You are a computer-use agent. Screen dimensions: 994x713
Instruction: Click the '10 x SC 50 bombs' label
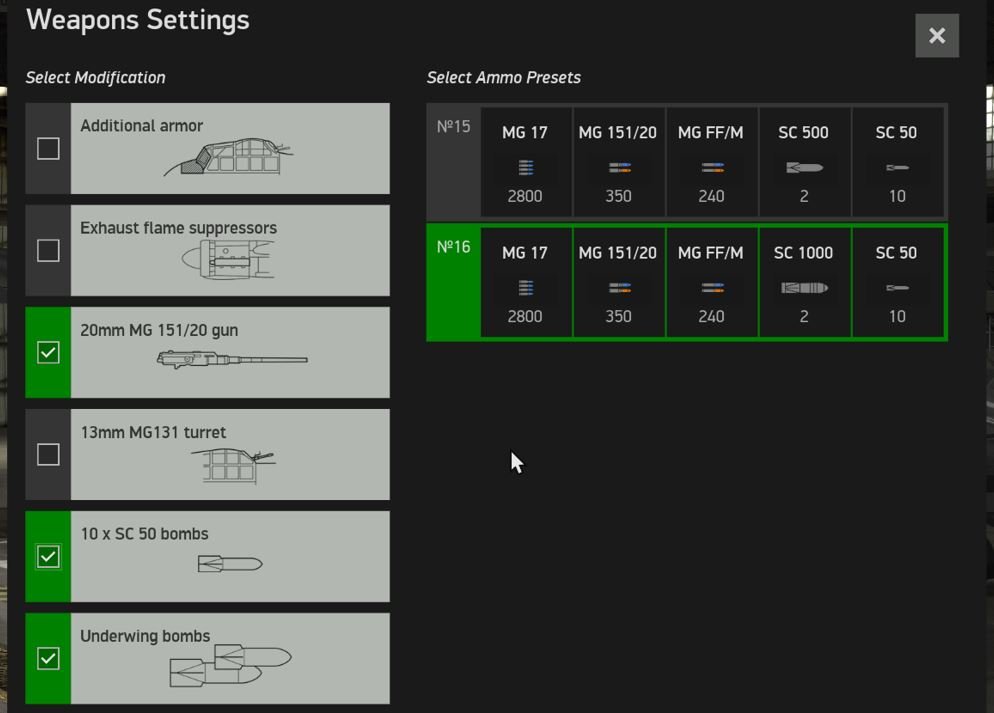click(145, 534)
